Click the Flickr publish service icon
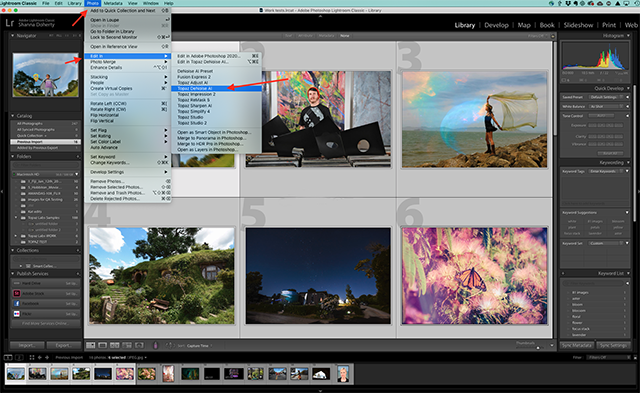 pyautogui.click(x=17, y=314)
